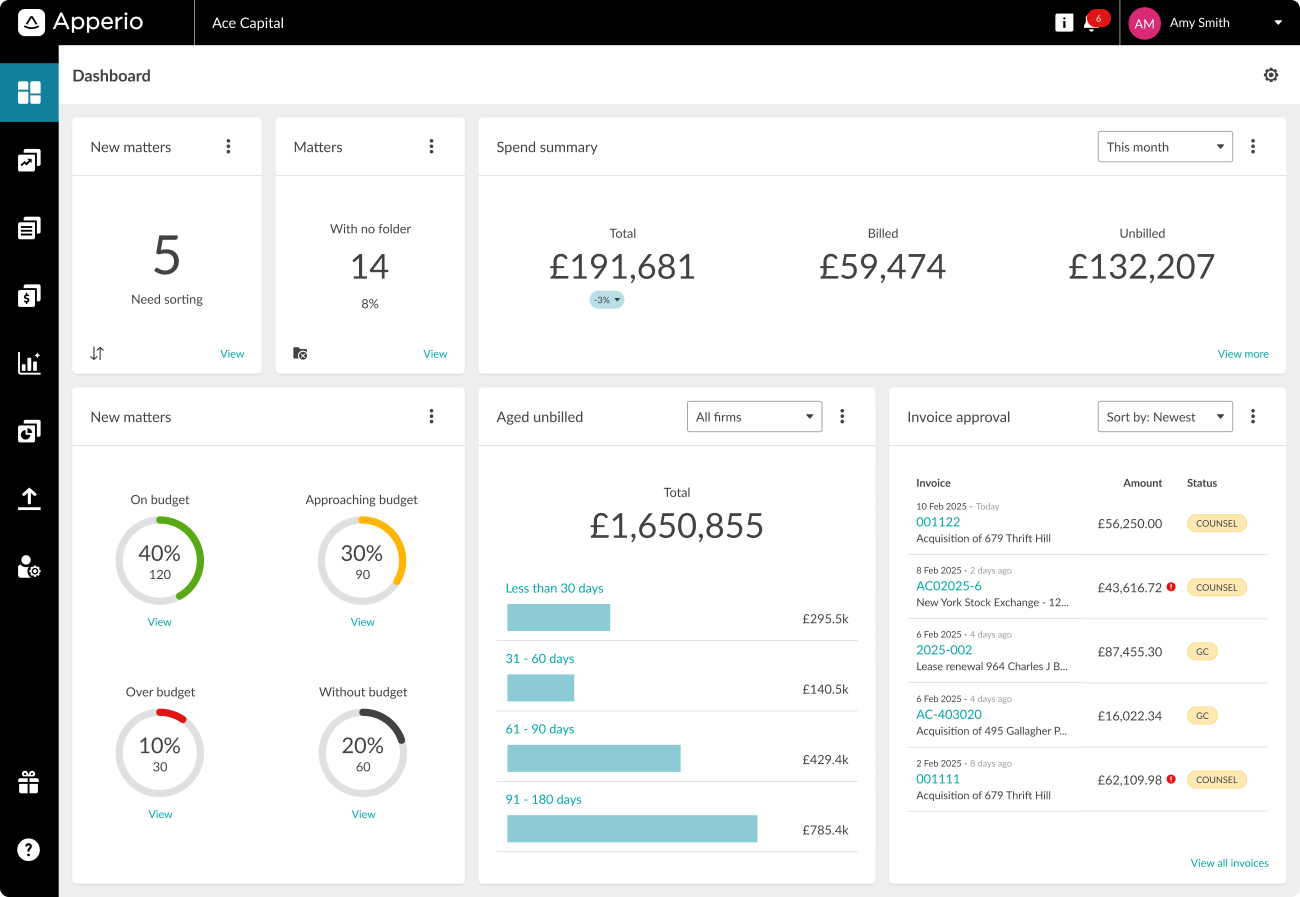Screen dimensions: 1300x897
Task: Open the gift box icon in sidebar
Action: click(29, 782)
